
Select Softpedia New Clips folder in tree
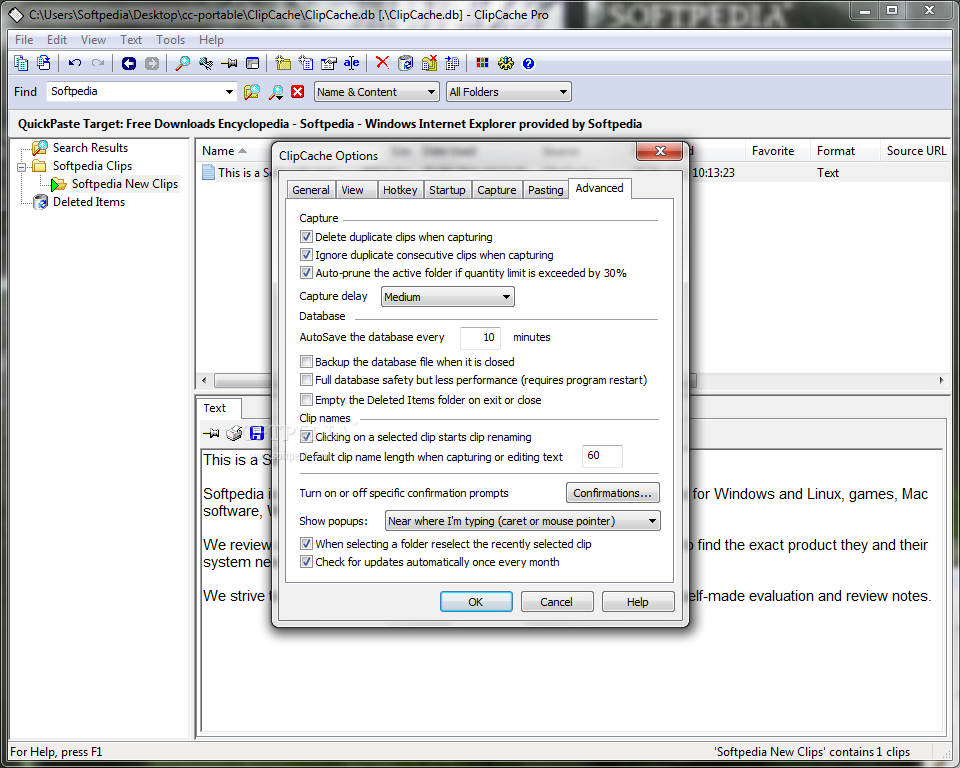click(x=124, y=184)
